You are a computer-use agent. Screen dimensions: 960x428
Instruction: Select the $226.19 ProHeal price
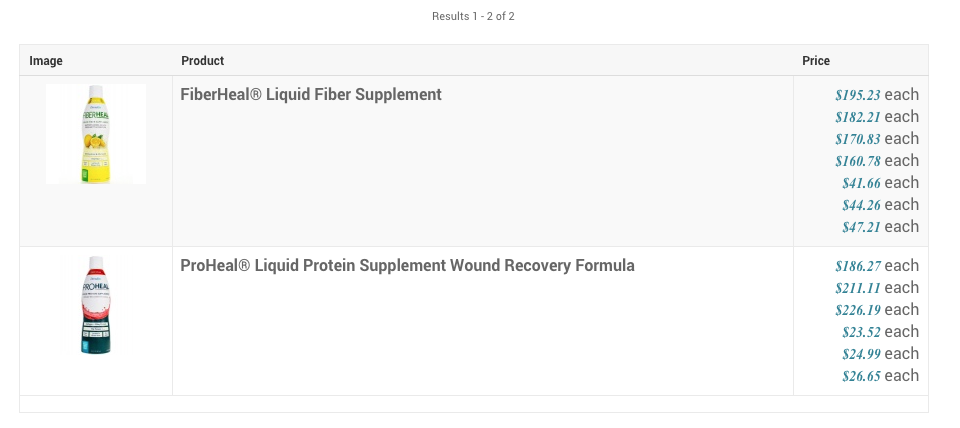[858, 310]
